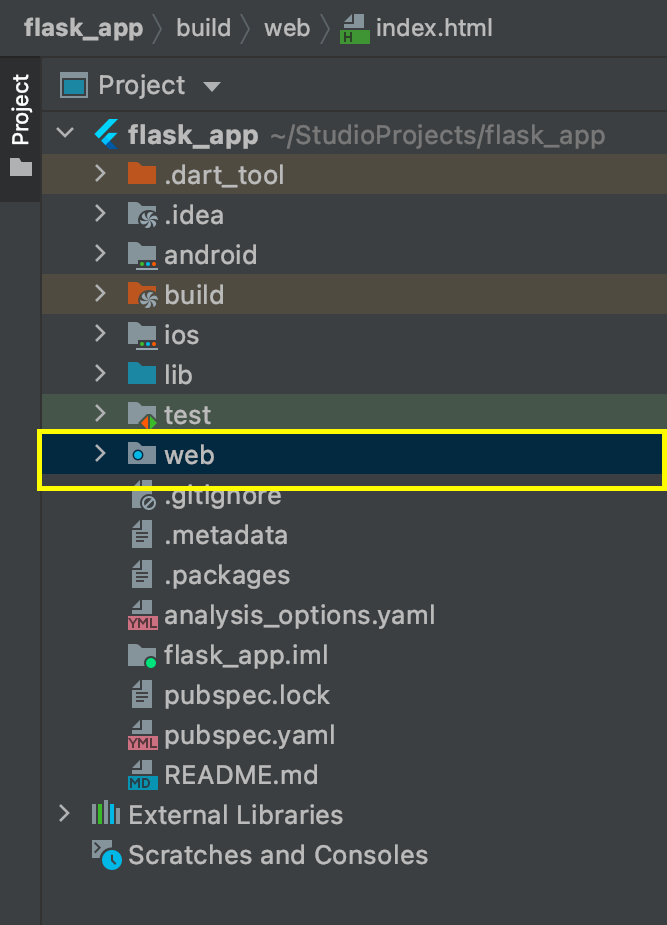Click the YML icon of analysis_options.yaml
This screenshot has width=667, height=925.
coord(142,615)
